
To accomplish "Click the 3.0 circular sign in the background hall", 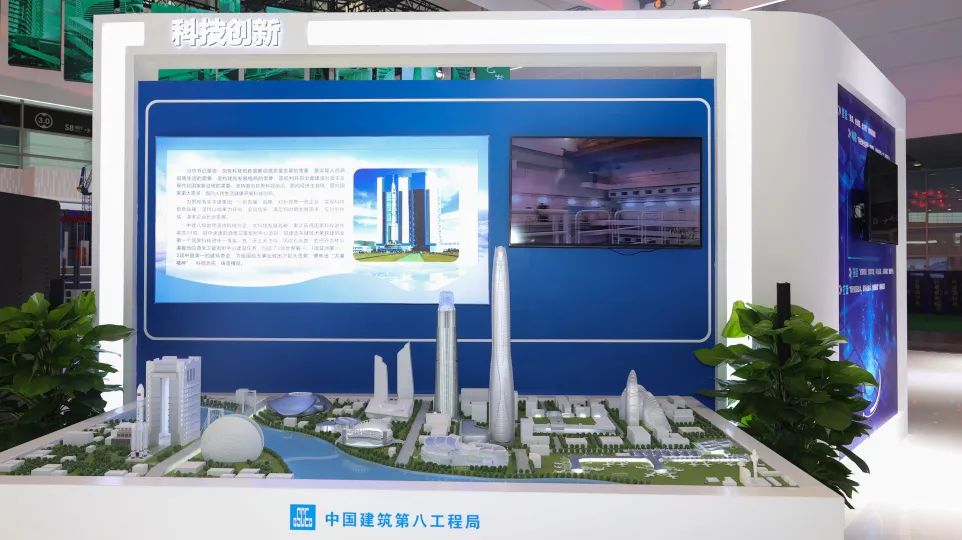I will click(x=44, y=120).
